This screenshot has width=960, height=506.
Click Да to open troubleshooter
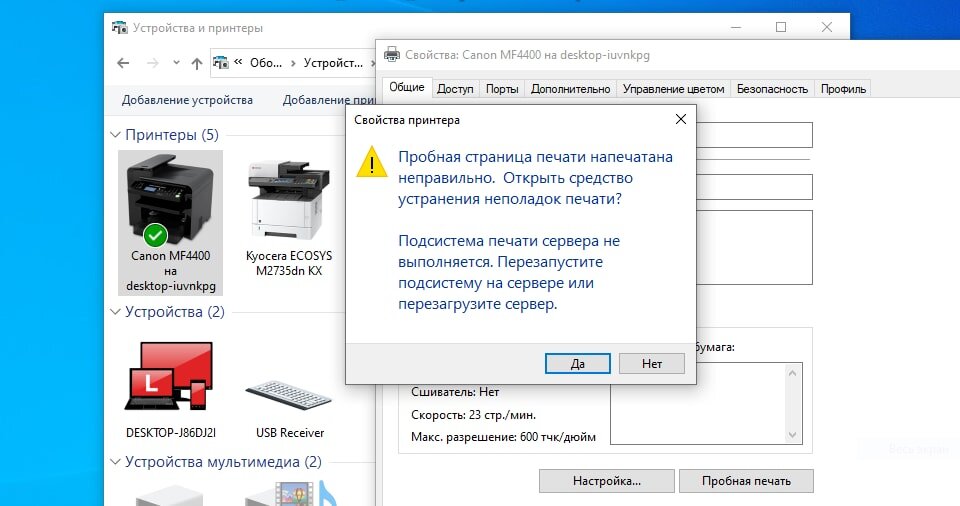tap(577, 363)
